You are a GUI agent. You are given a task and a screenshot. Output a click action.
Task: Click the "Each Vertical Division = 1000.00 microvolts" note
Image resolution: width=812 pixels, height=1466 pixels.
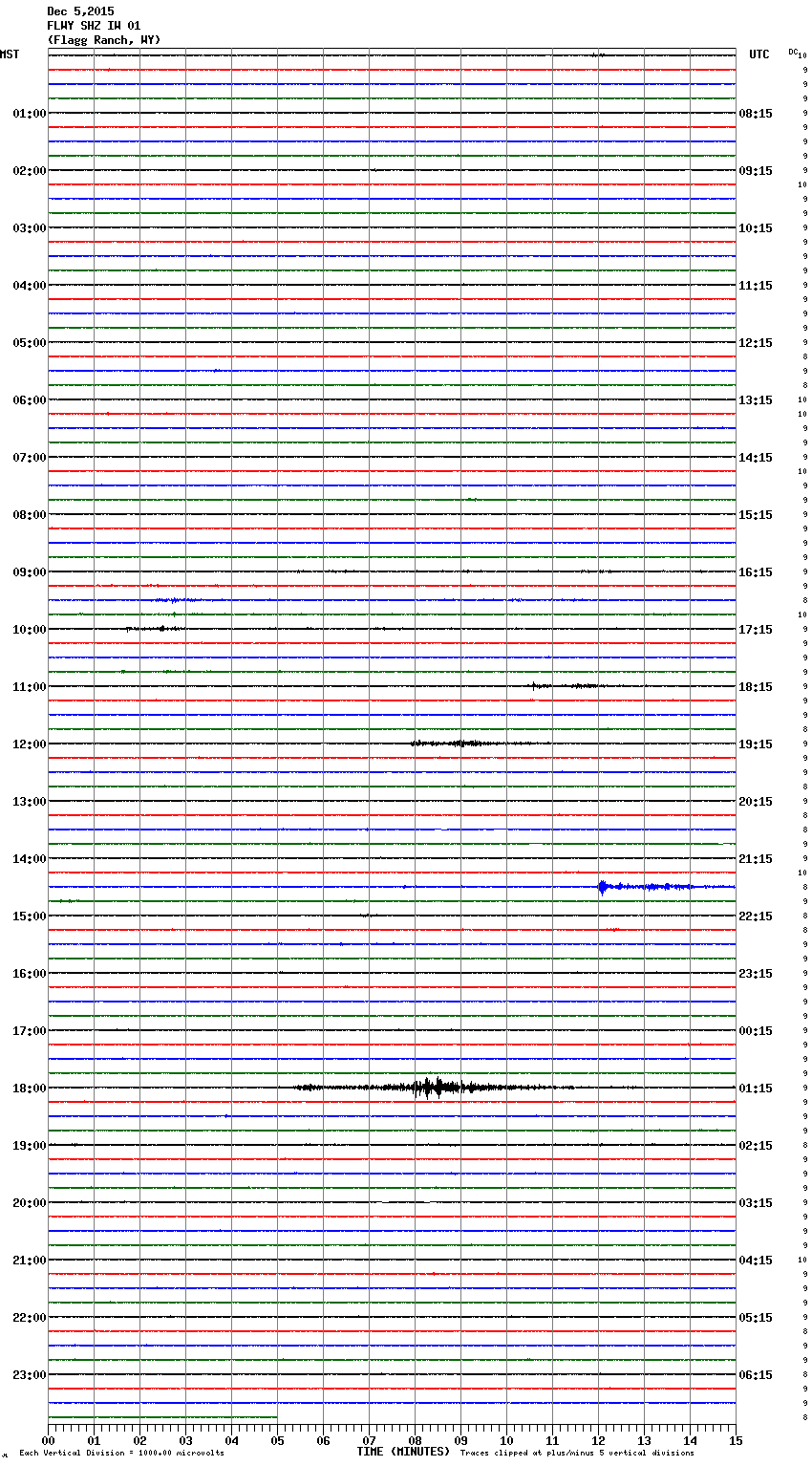(x=121, y=1454)
